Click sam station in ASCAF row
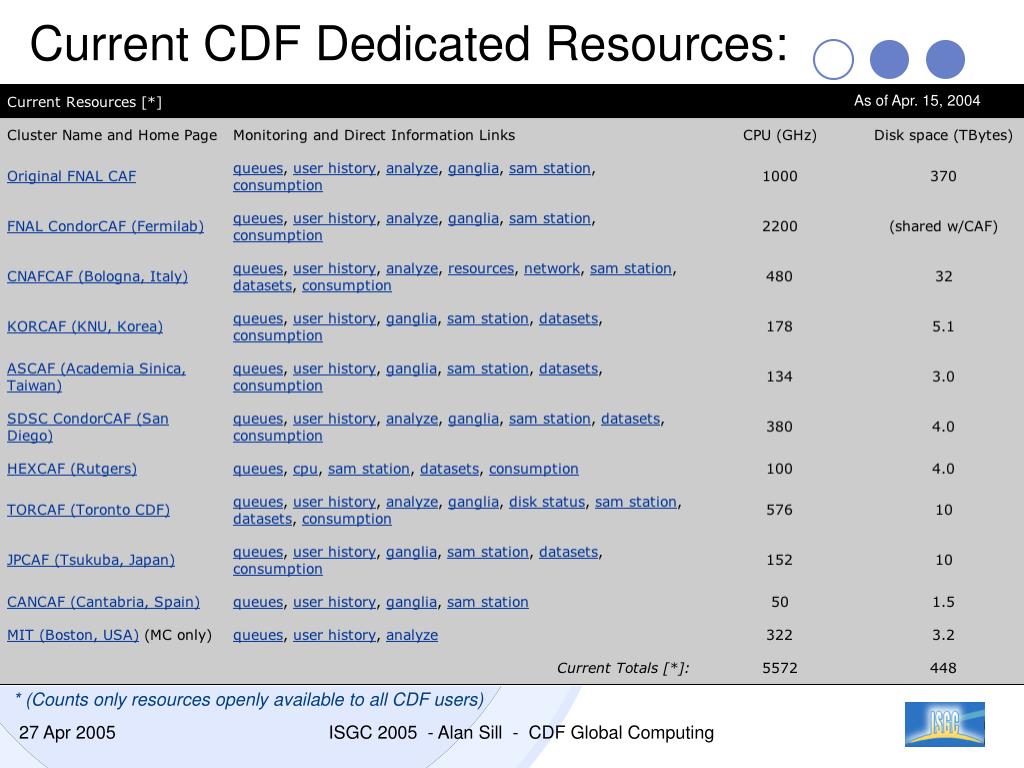1024x768 pixels. pyautogui.click(x=488, y=369)
